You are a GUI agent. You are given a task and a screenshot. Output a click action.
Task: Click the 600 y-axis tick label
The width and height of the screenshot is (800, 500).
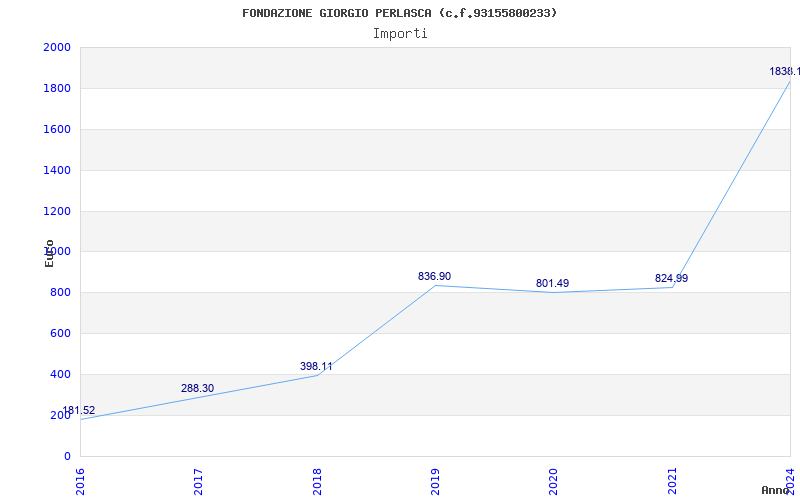click(60, 334)
